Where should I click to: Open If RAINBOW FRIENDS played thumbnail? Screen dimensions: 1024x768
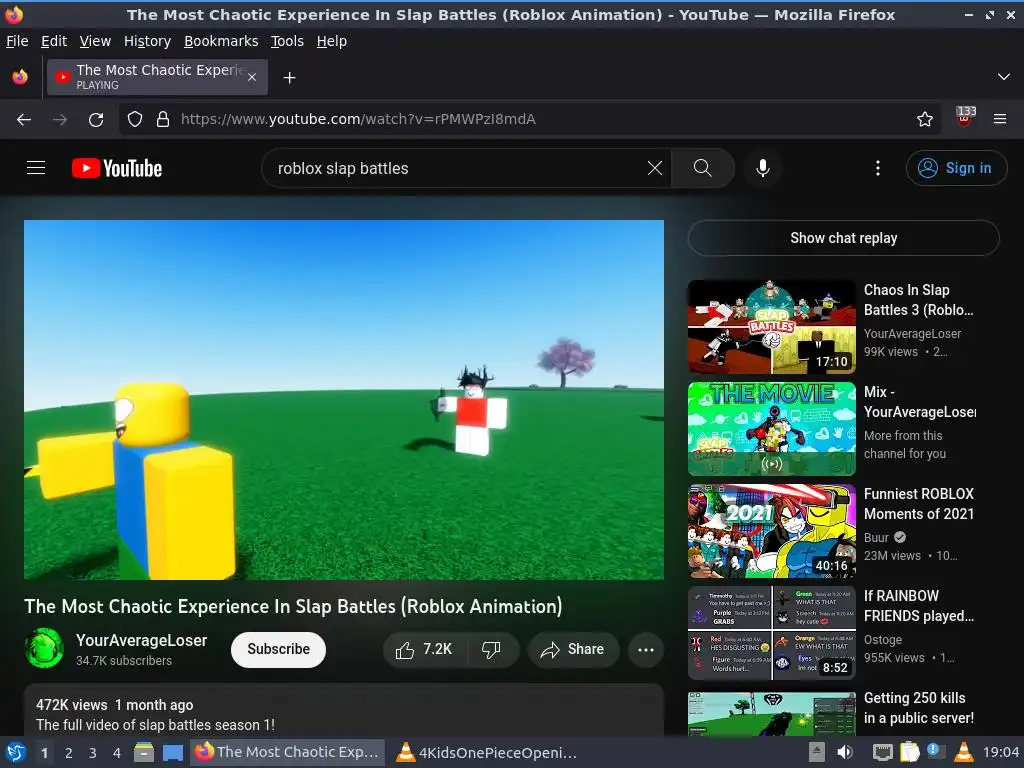click(x=771, y=633)
